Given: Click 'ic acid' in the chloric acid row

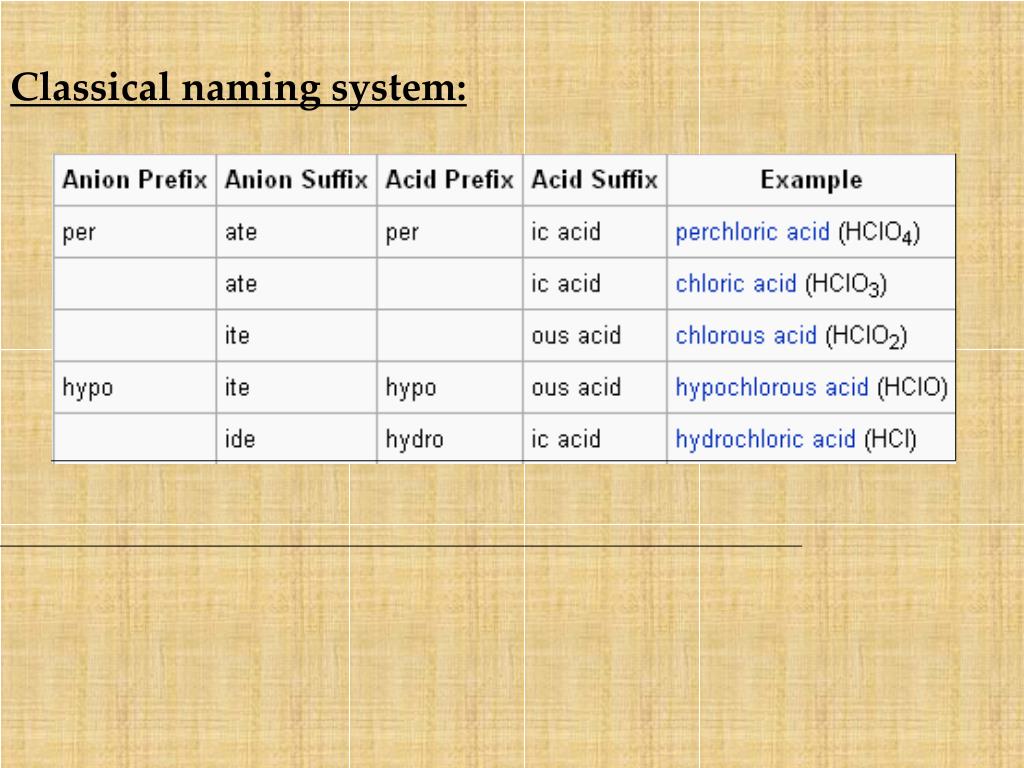Looking at the screenshot, I should (566, 283).
